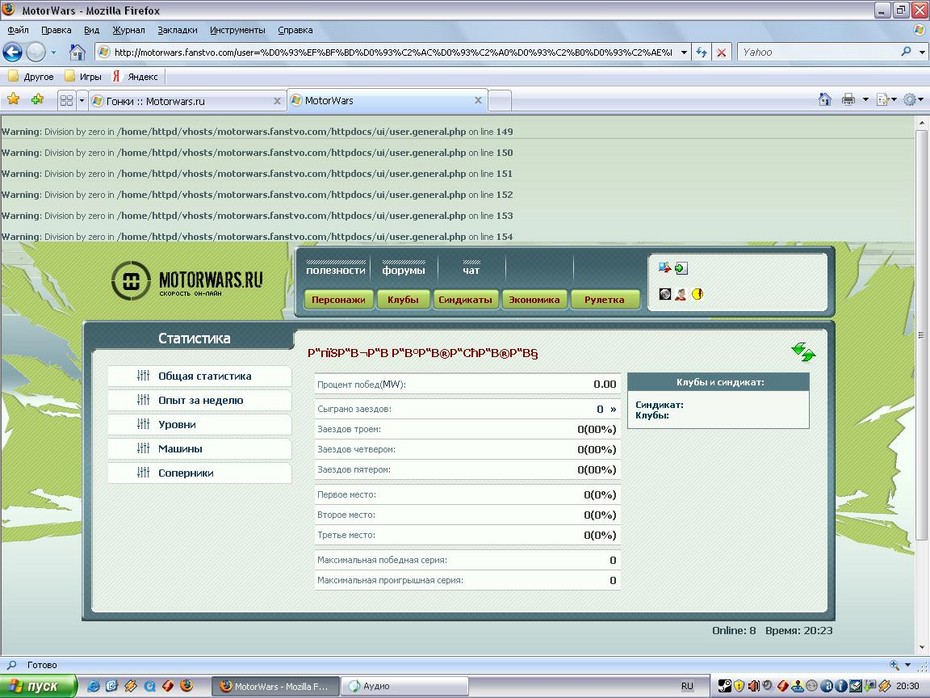Expand the printer options dropdown arrow
This screenshot has height=698, width=930.
pos(865,100)
